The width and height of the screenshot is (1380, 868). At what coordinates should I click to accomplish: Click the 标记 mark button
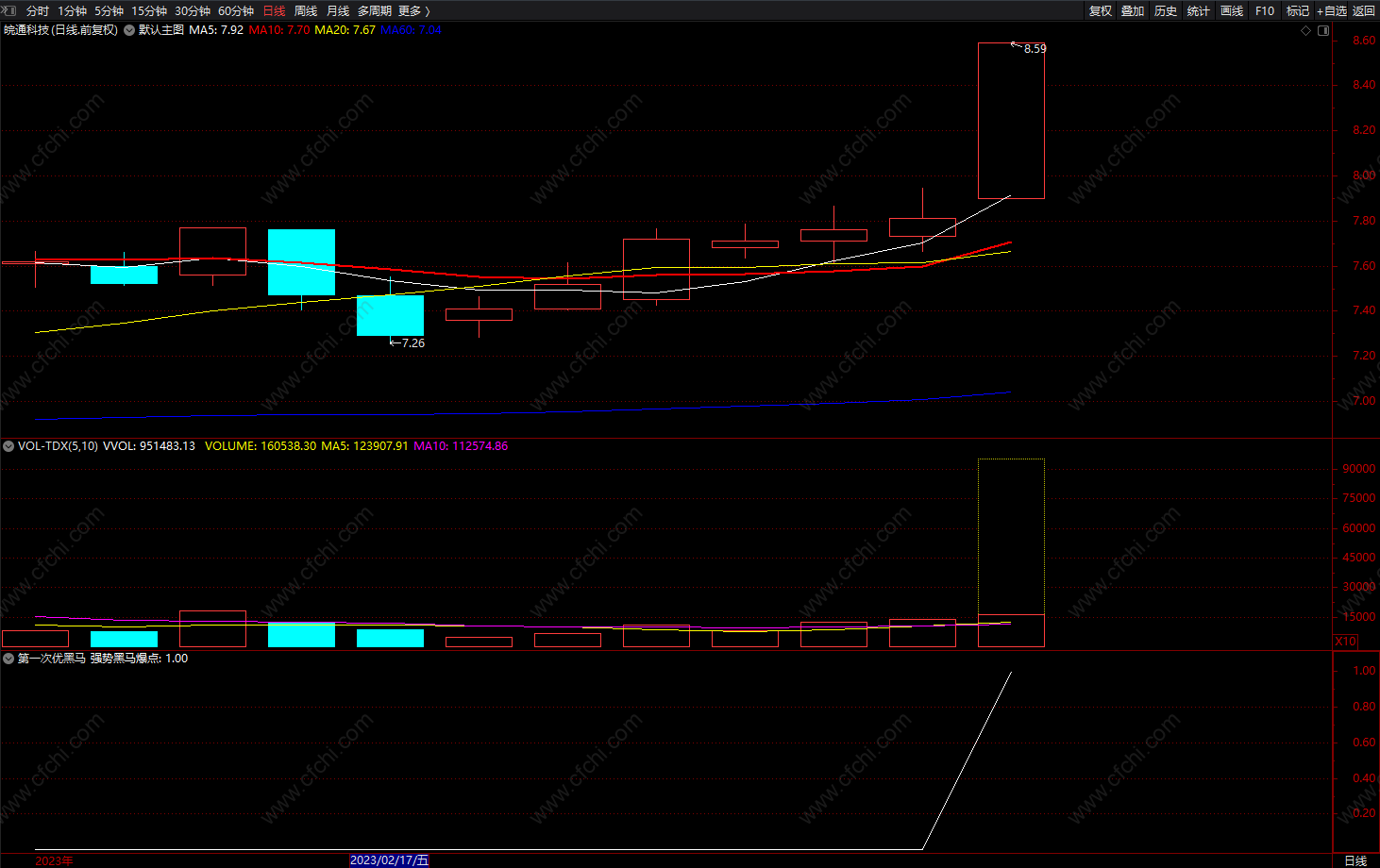coord(1298,10)
